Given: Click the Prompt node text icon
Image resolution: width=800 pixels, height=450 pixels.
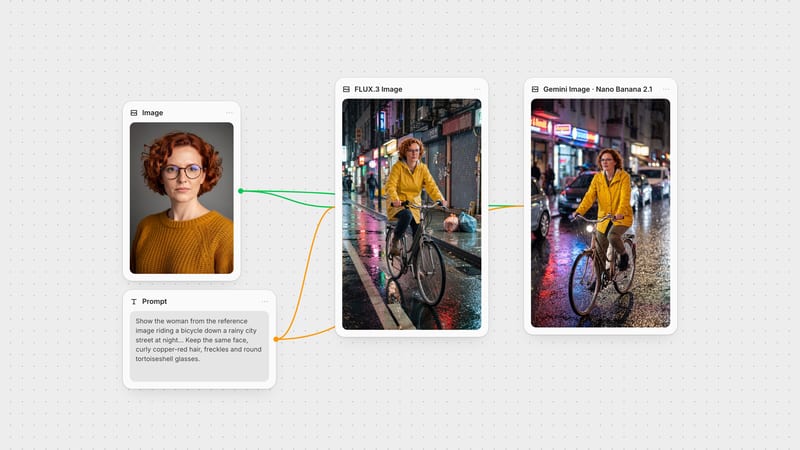Looking at the screenshot, I should coord(134,302).
